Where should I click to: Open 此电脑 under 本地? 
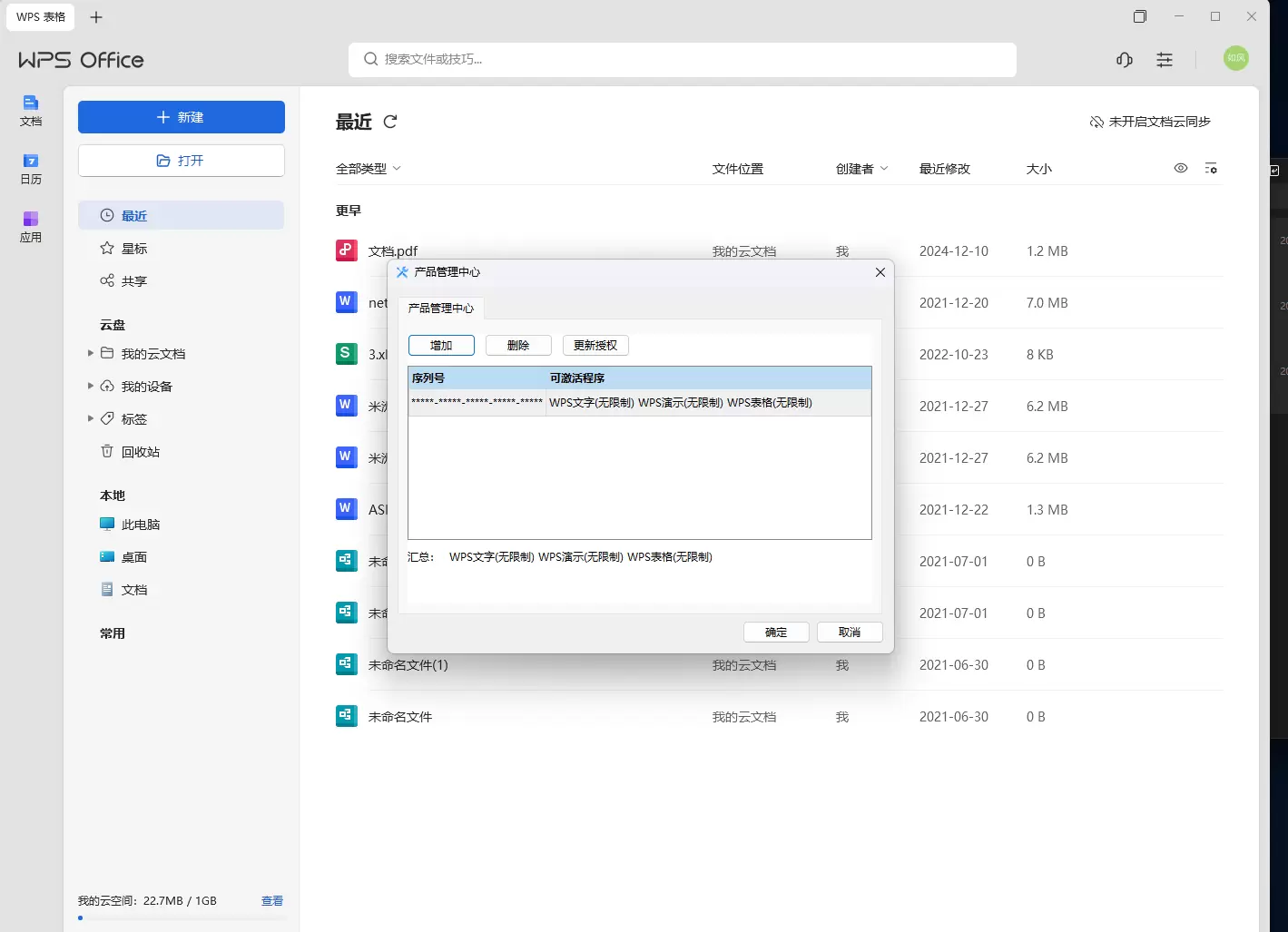pyautogui.click(x=181, y=524)
